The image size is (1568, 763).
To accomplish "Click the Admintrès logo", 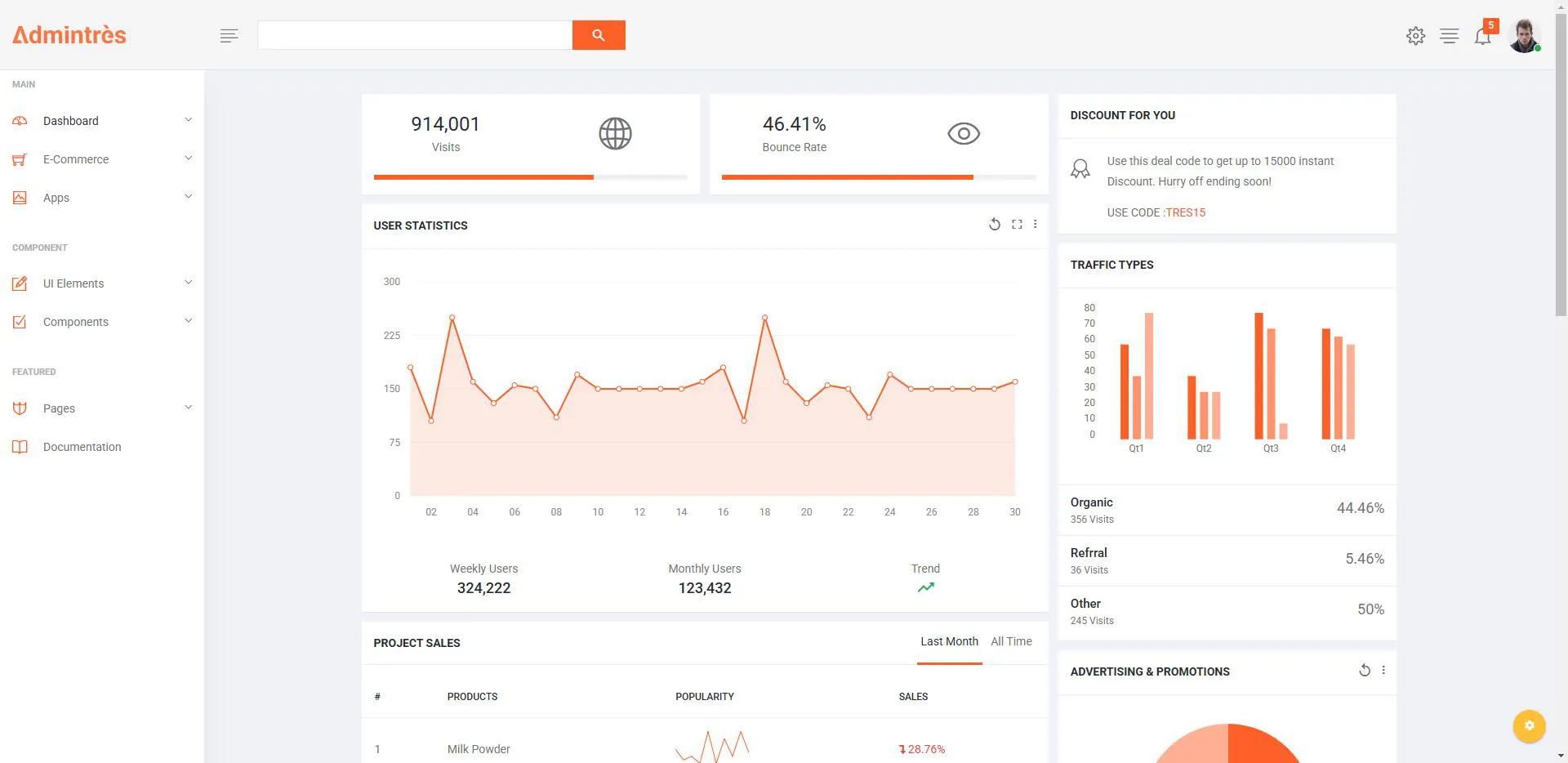I will (69, 35).
